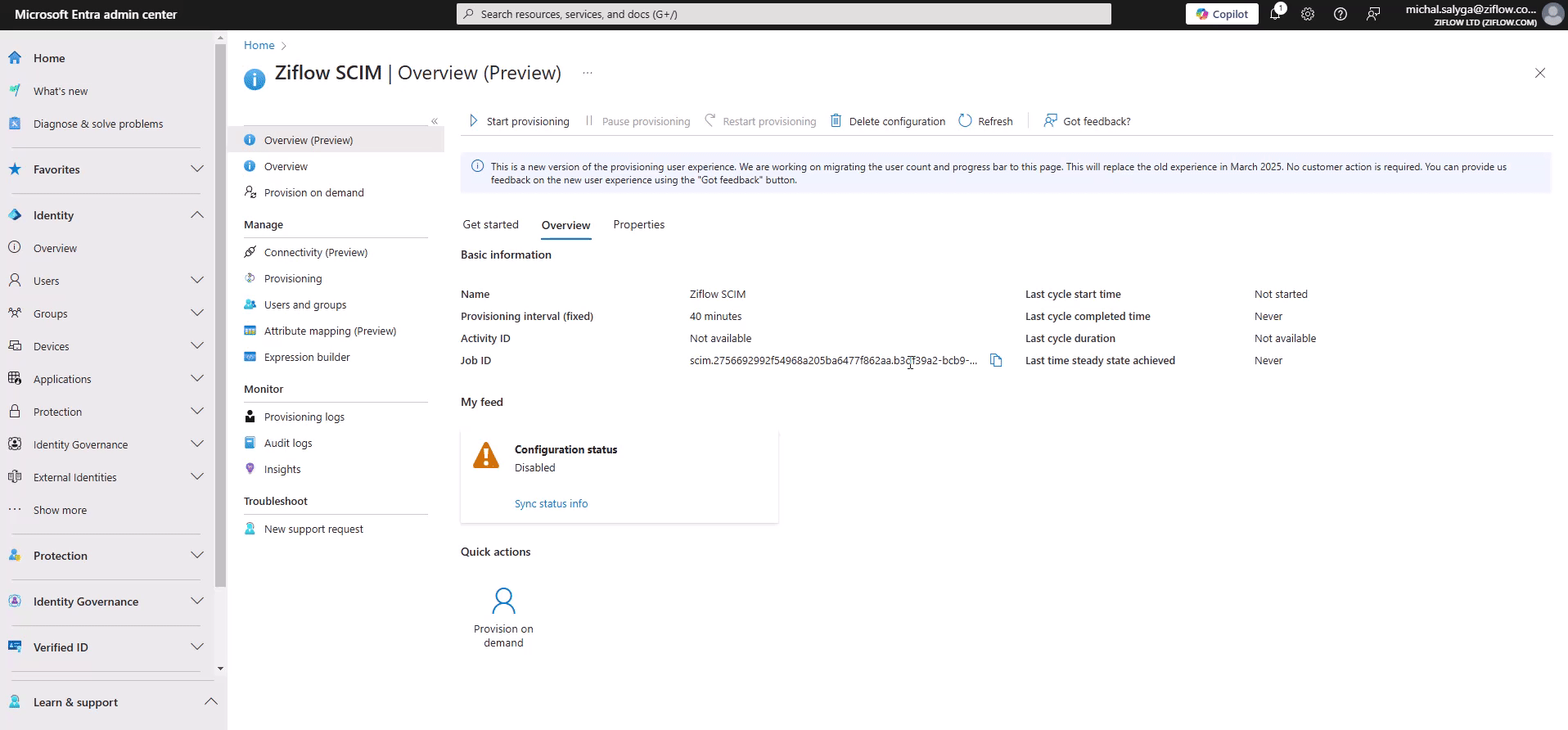Image resolution: width=1568 pixels, height=730 pixels.
Task: Click the ellipsis more options beside title
Action: (x=588, y=73)
